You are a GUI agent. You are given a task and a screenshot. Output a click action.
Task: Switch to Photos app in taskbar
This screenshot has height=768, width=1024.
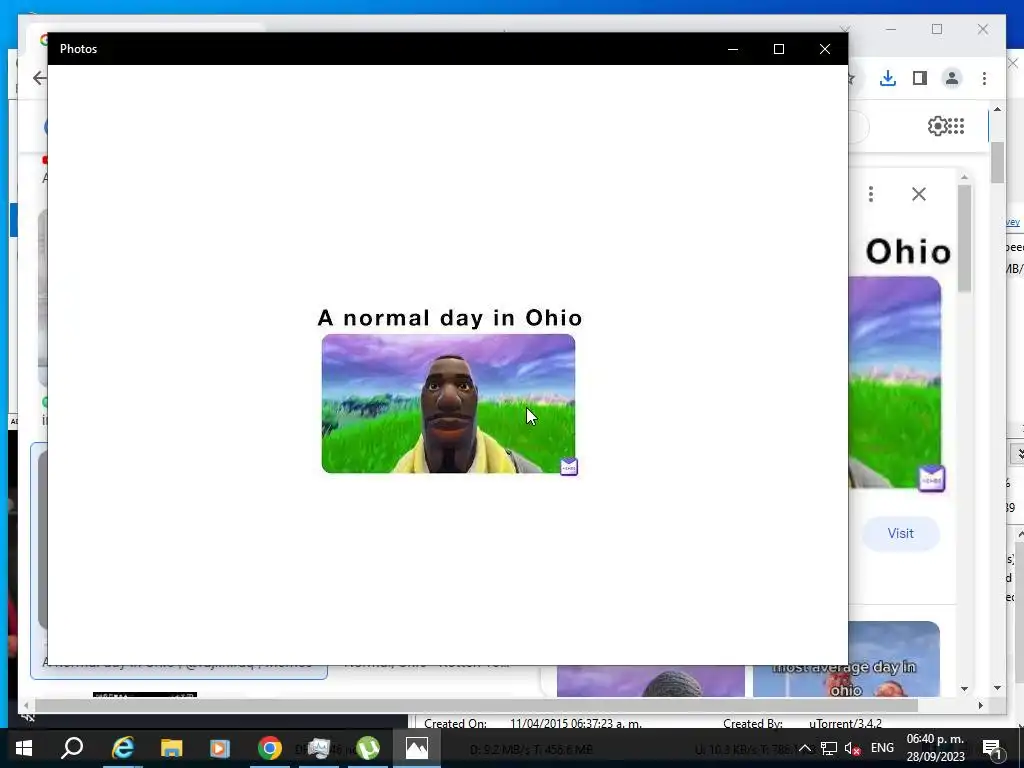[x=417, y=748]
